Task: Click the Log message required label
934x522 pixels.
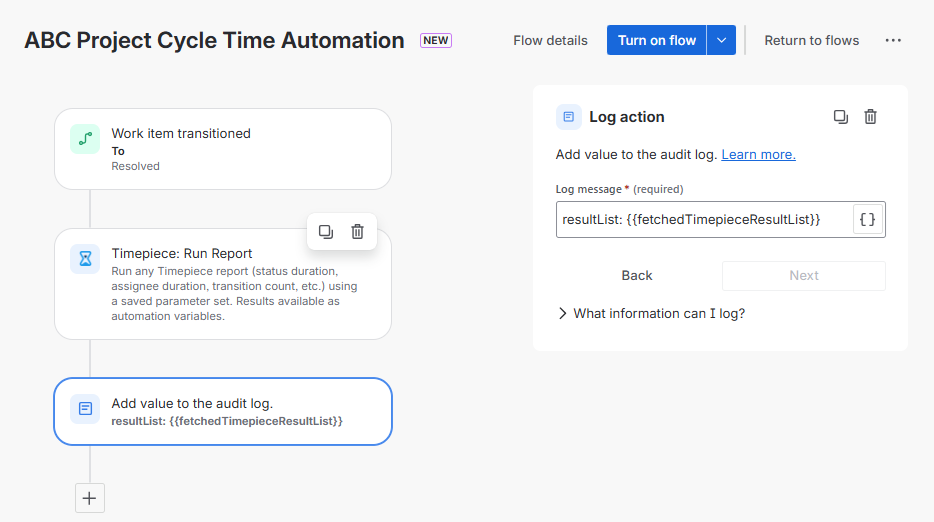Action: coord(619,189)
